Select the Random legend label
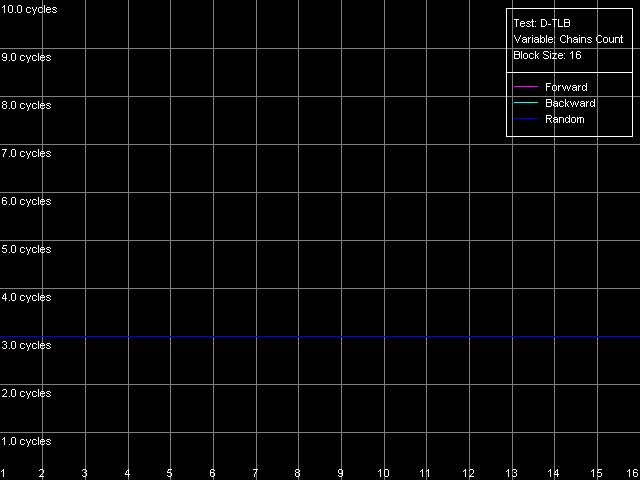This screenshot has height=480, width=640. (564, 119)
